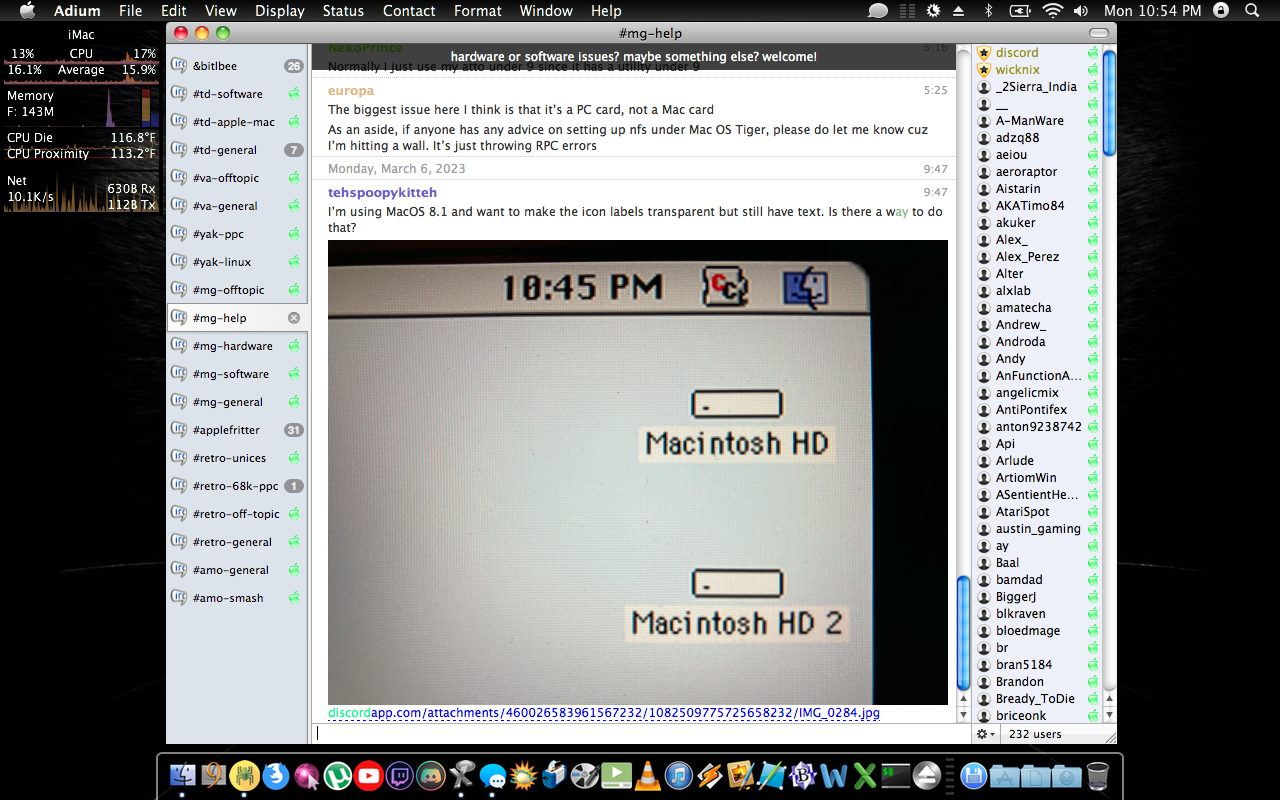The width and height of the screenshot is (1280, 800).
Task: Click the Macintosh HD screenshot image in chat
Action: pyautogui.click(x=638, y=472)
